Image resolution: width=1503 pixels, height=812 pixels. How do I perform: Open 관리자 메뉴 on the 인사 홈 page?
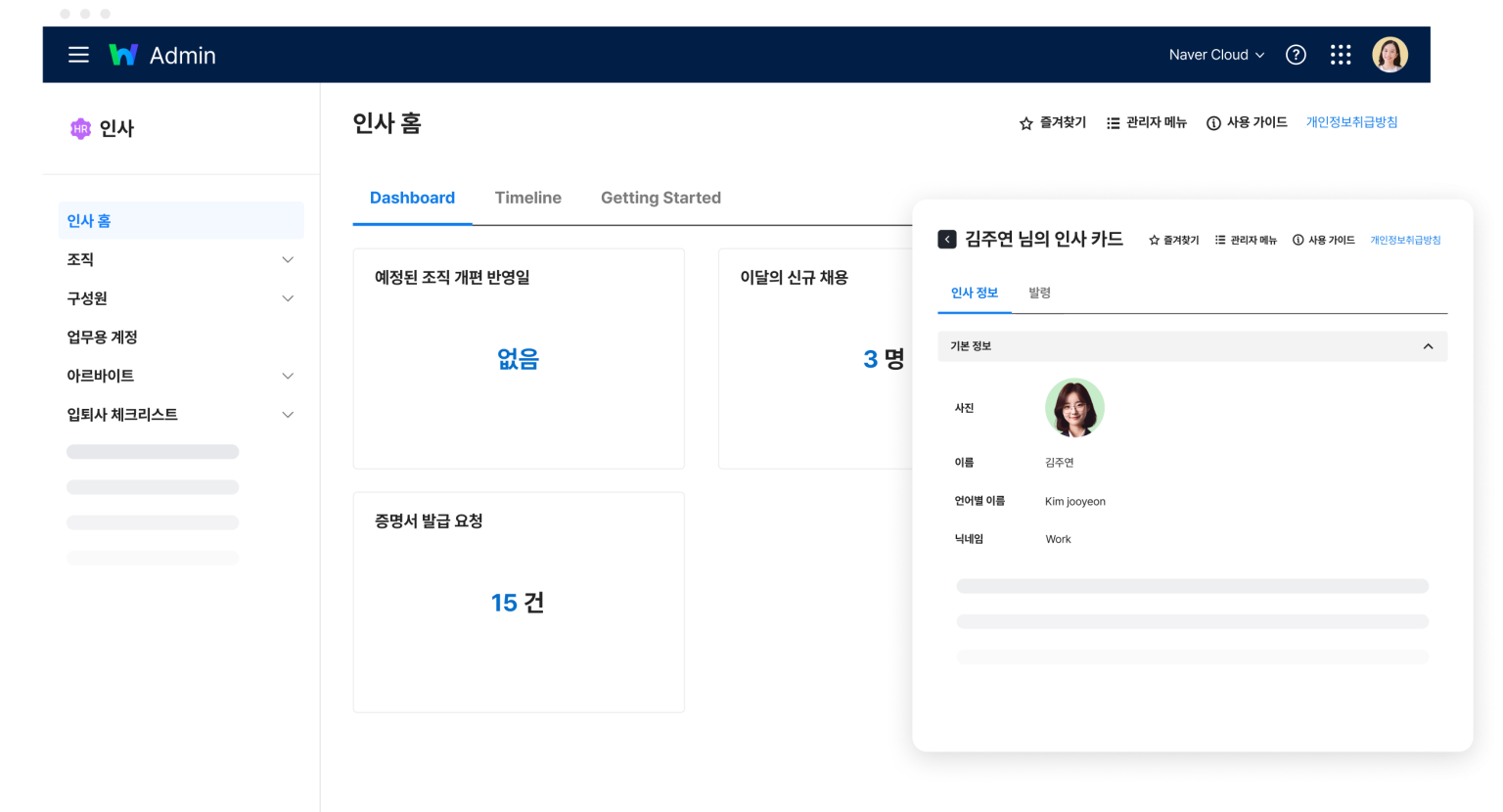click(1146, 123)
